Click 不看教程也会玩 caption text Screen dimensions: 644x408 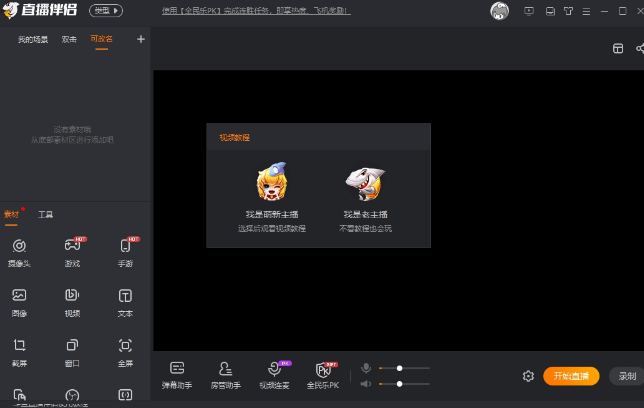365,228
